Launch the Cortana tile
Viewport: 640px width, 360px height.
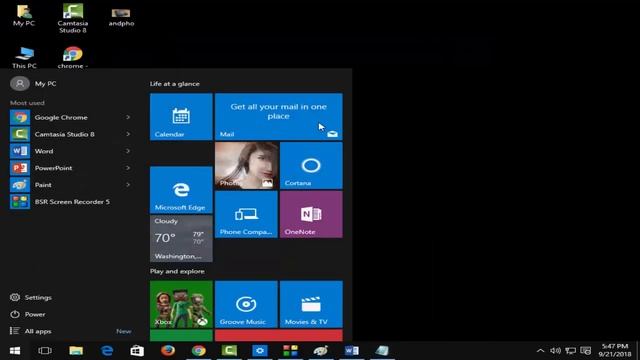311,166
